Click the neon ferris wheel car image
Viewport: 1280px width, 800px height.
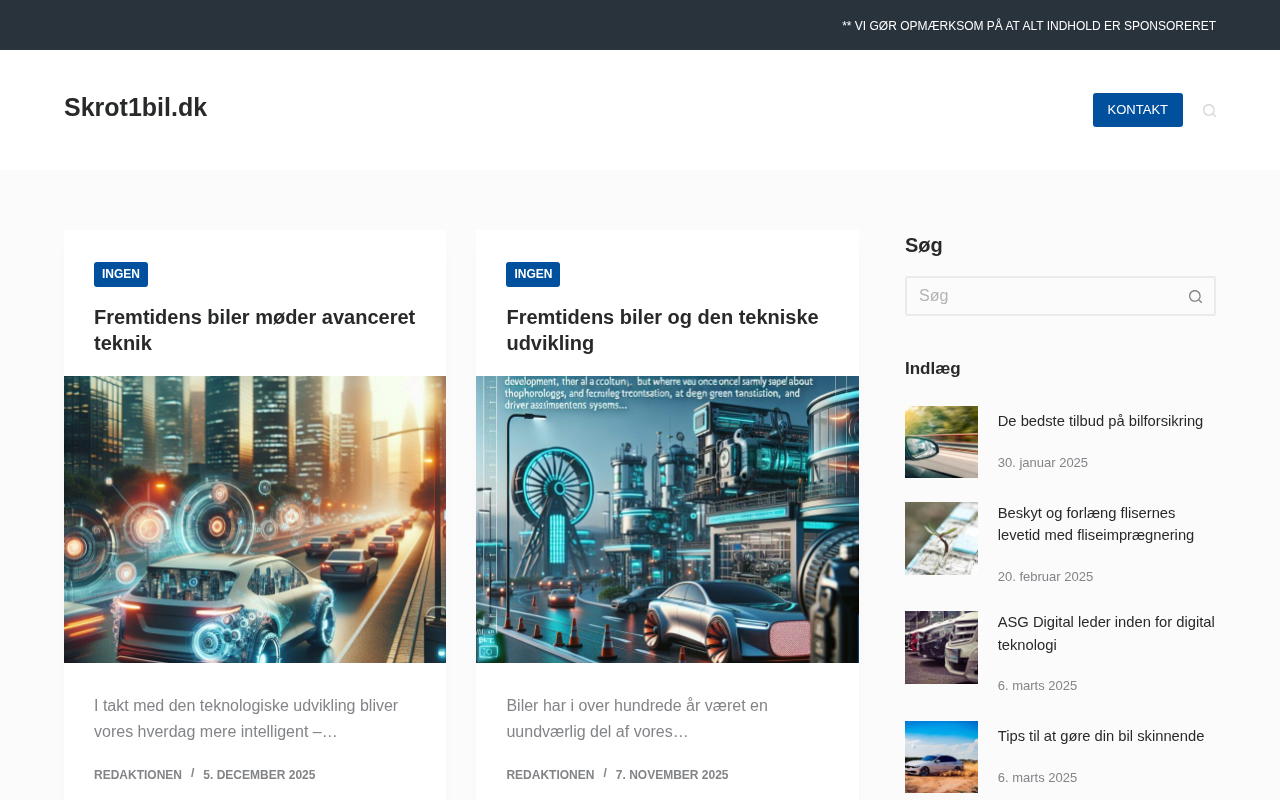click(x=667, y=519)
